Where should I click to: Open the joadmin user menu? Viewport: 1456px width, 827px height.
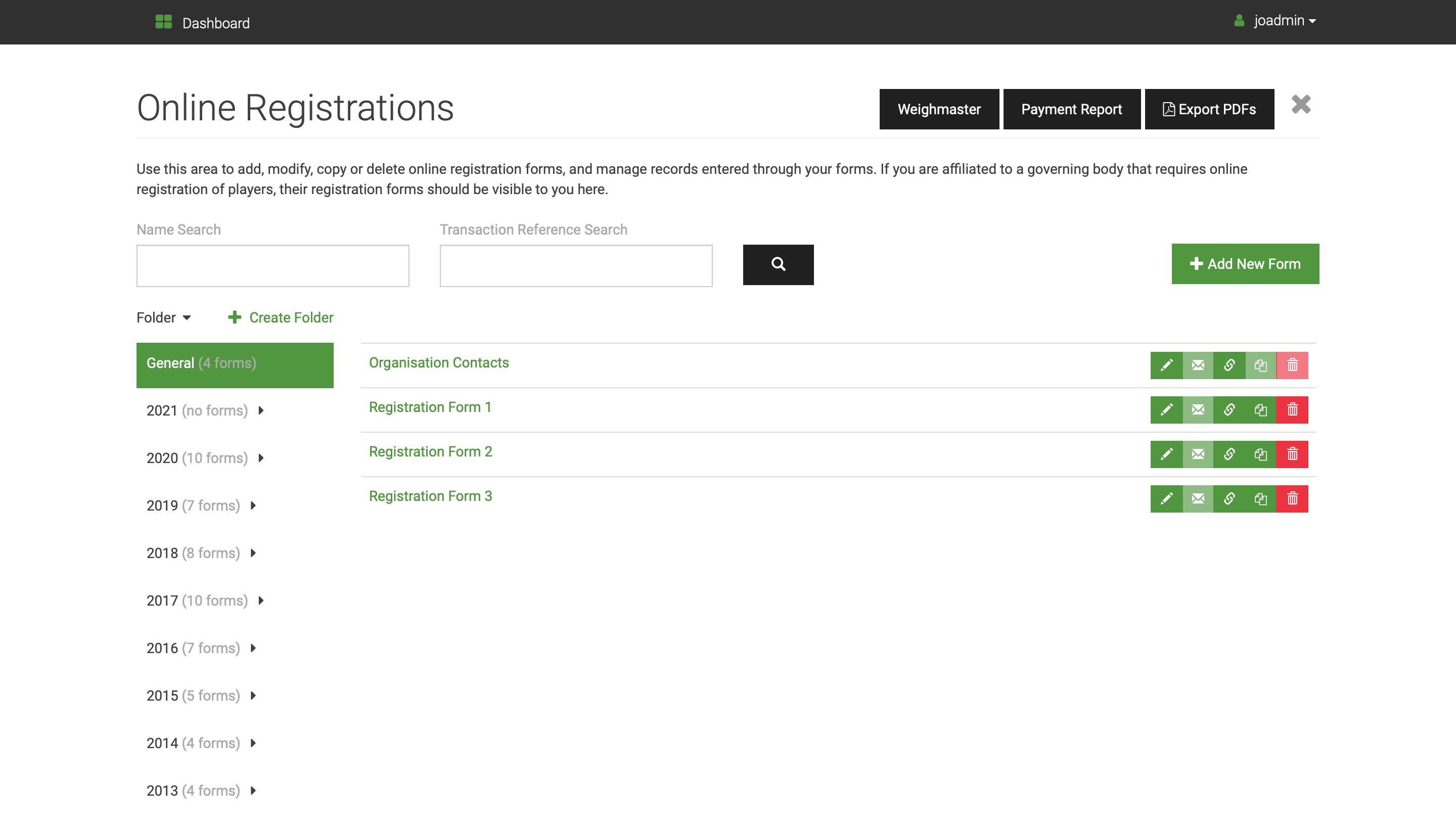pos(1275,21)
